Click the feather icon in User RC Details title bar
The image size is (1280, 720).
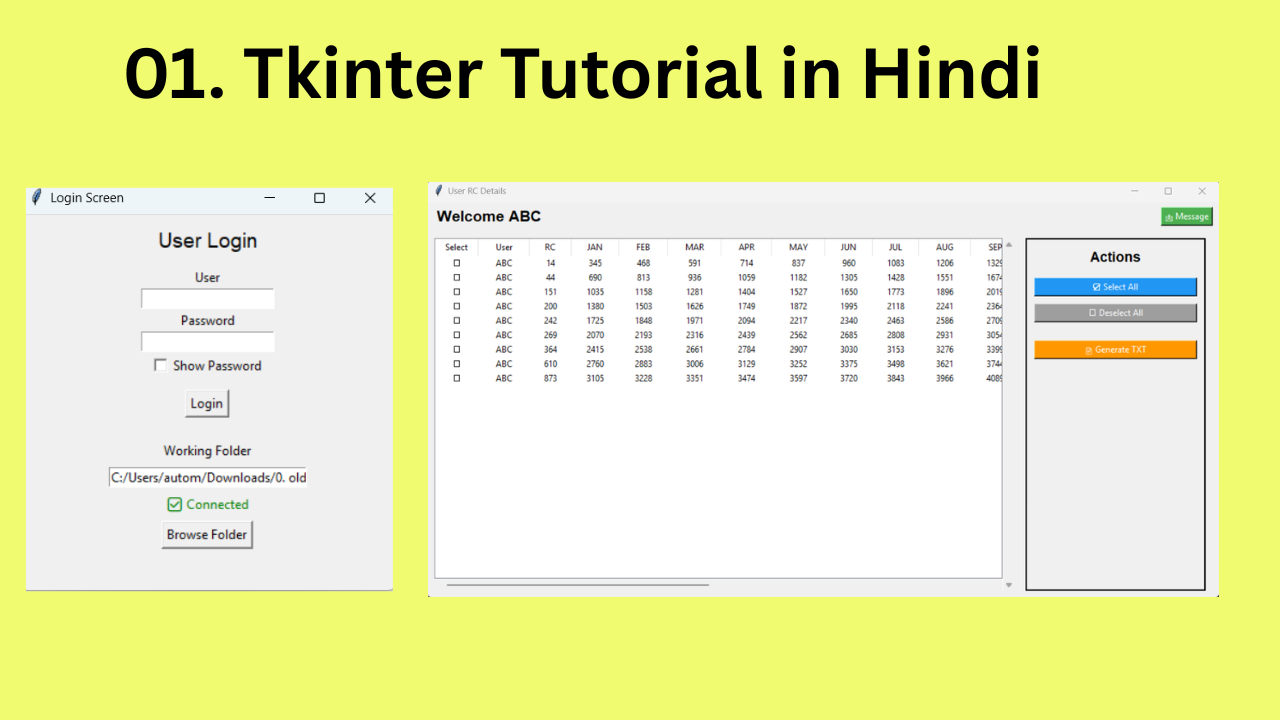438,190
